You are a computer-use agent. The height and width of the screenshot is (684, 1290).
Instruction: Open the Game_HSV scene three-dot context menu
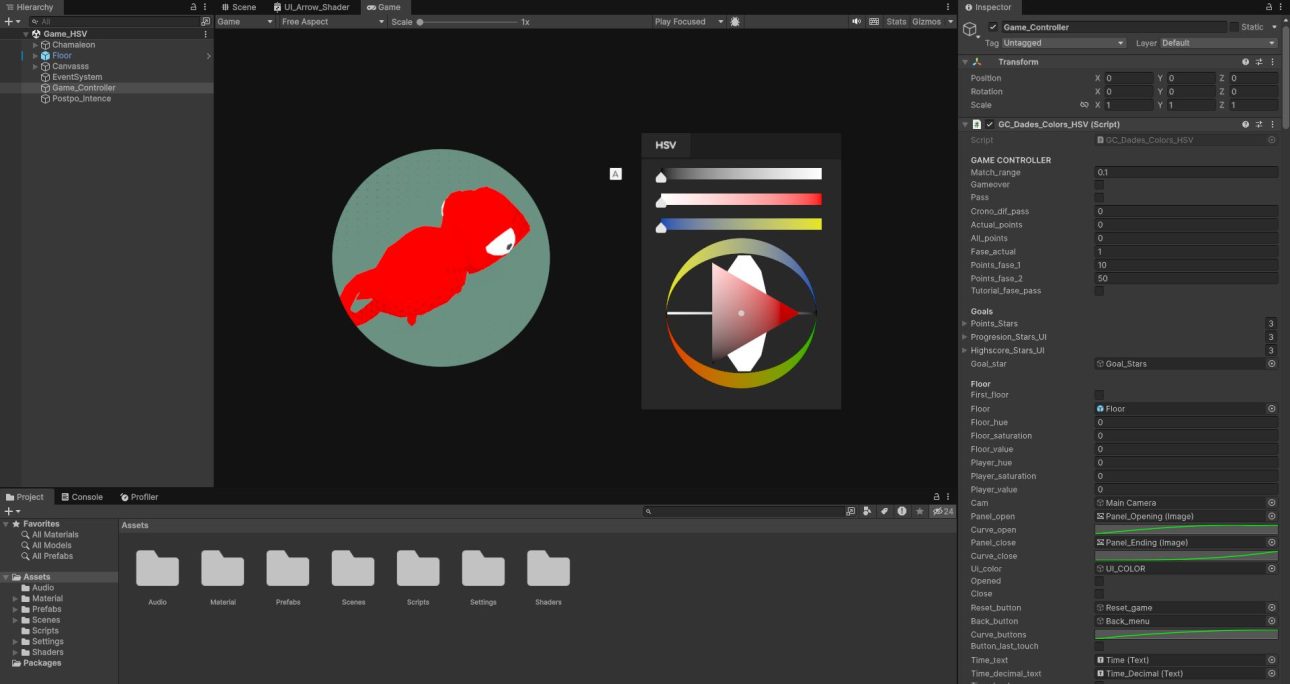point(206,34)
